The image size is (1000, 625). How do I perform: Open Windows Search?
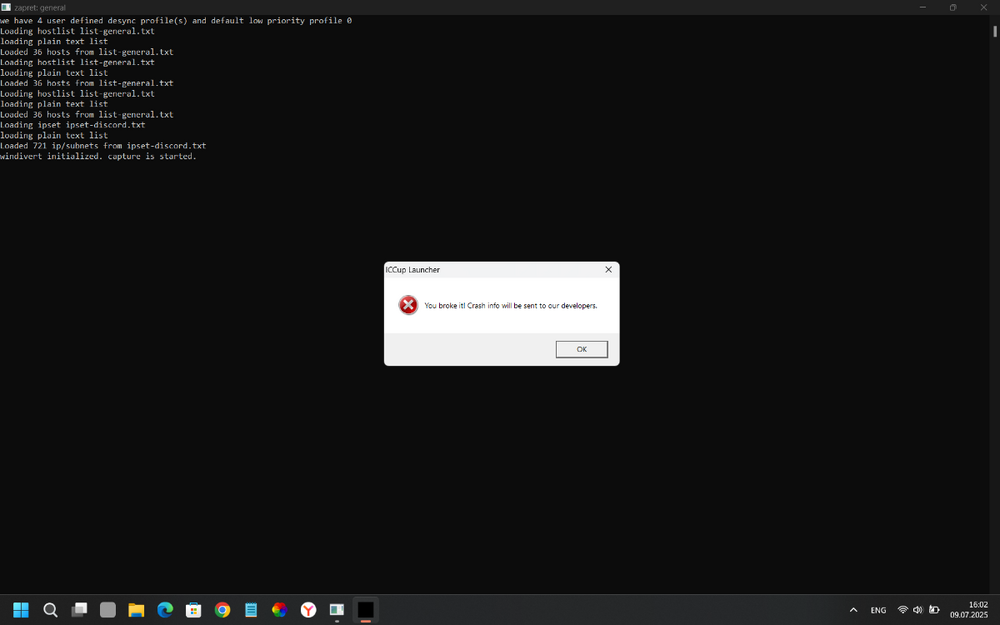[50, 609]
